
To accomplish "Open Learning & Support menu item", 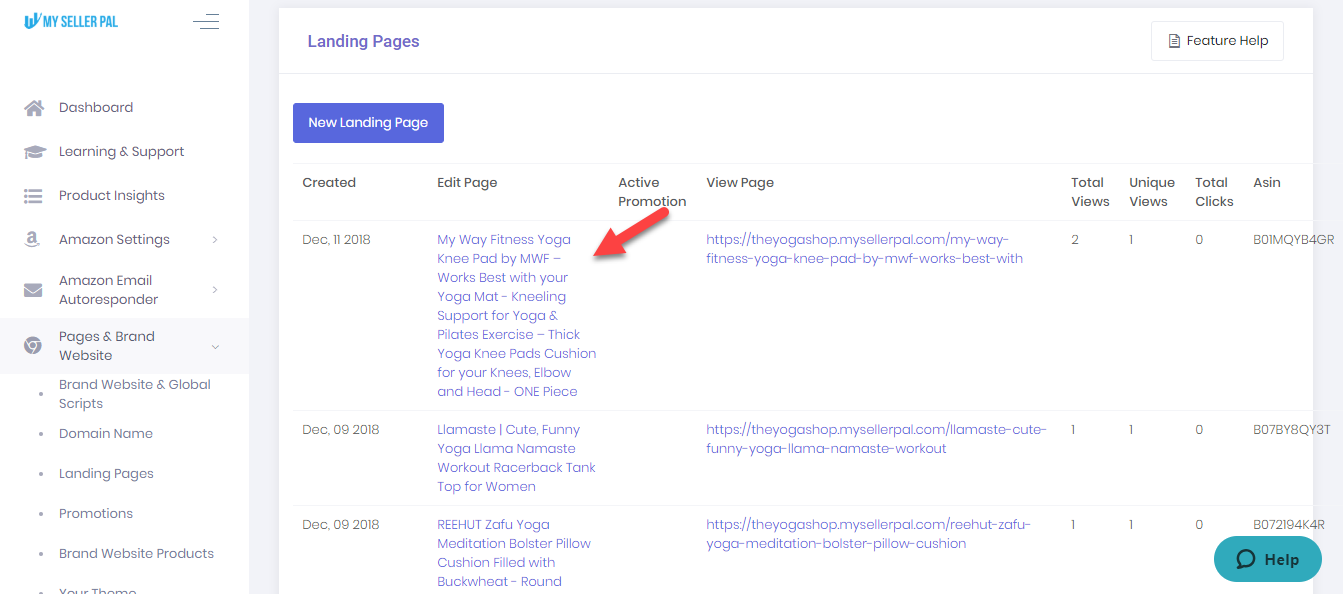I will (x=121, y=152).
